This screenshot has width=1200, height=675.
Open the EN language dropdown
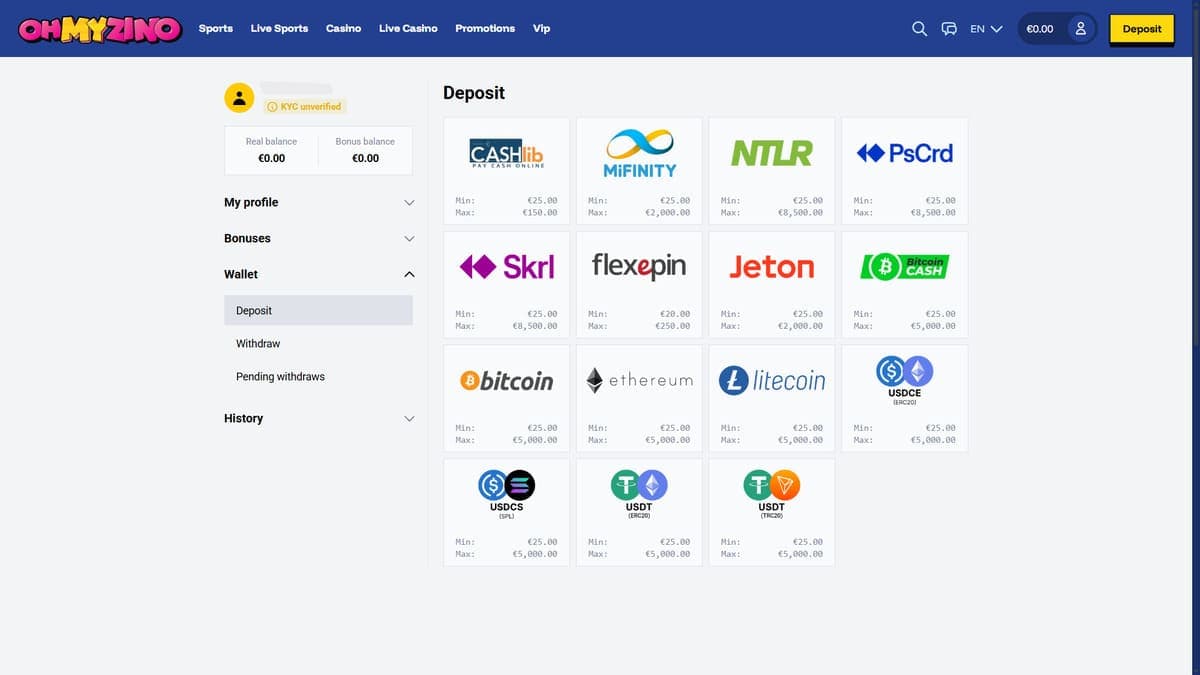[986, 29]
